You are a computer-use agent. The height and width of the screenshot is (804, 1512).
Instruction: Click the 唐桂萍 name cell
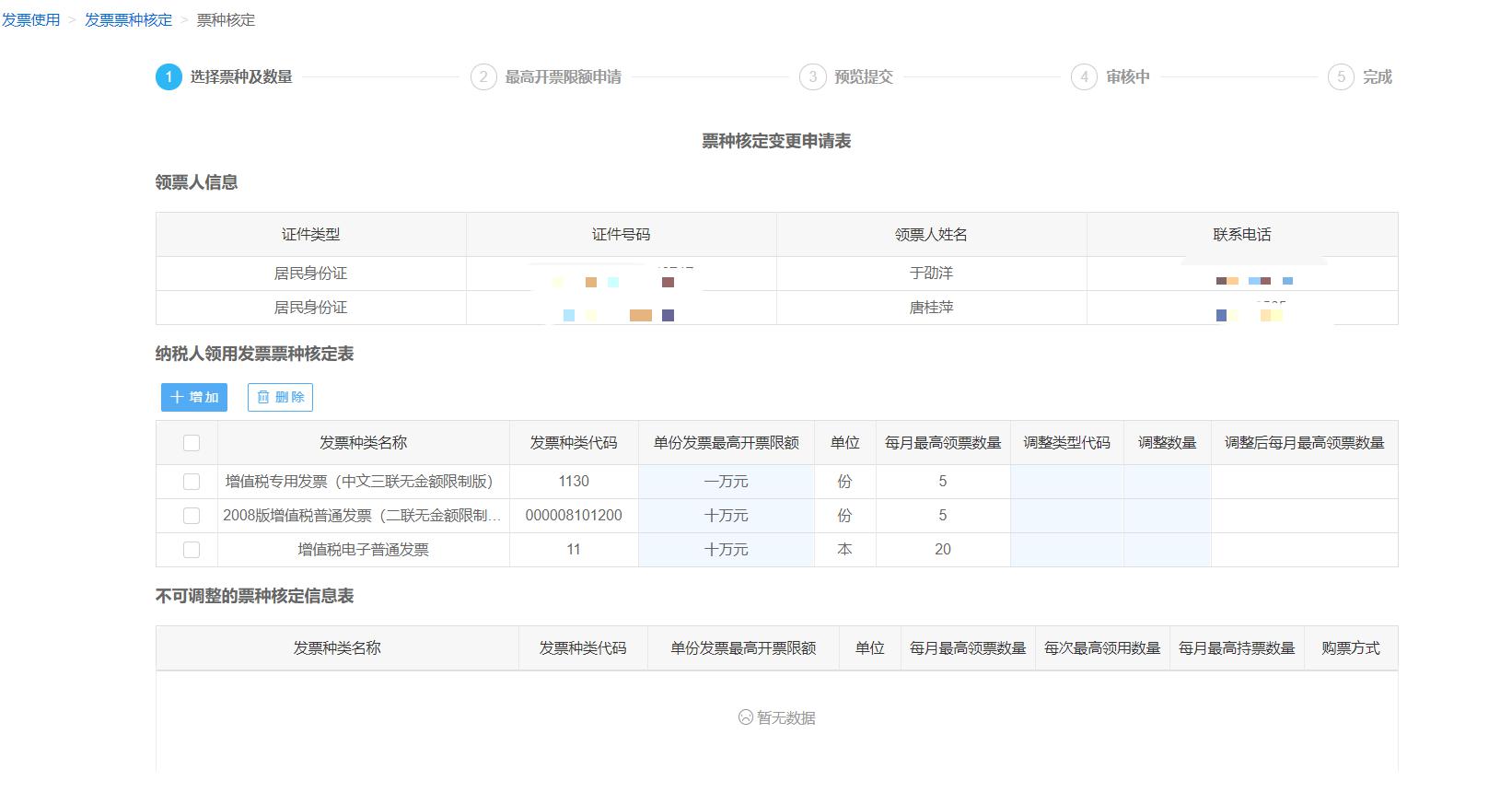tap(931, 308)
